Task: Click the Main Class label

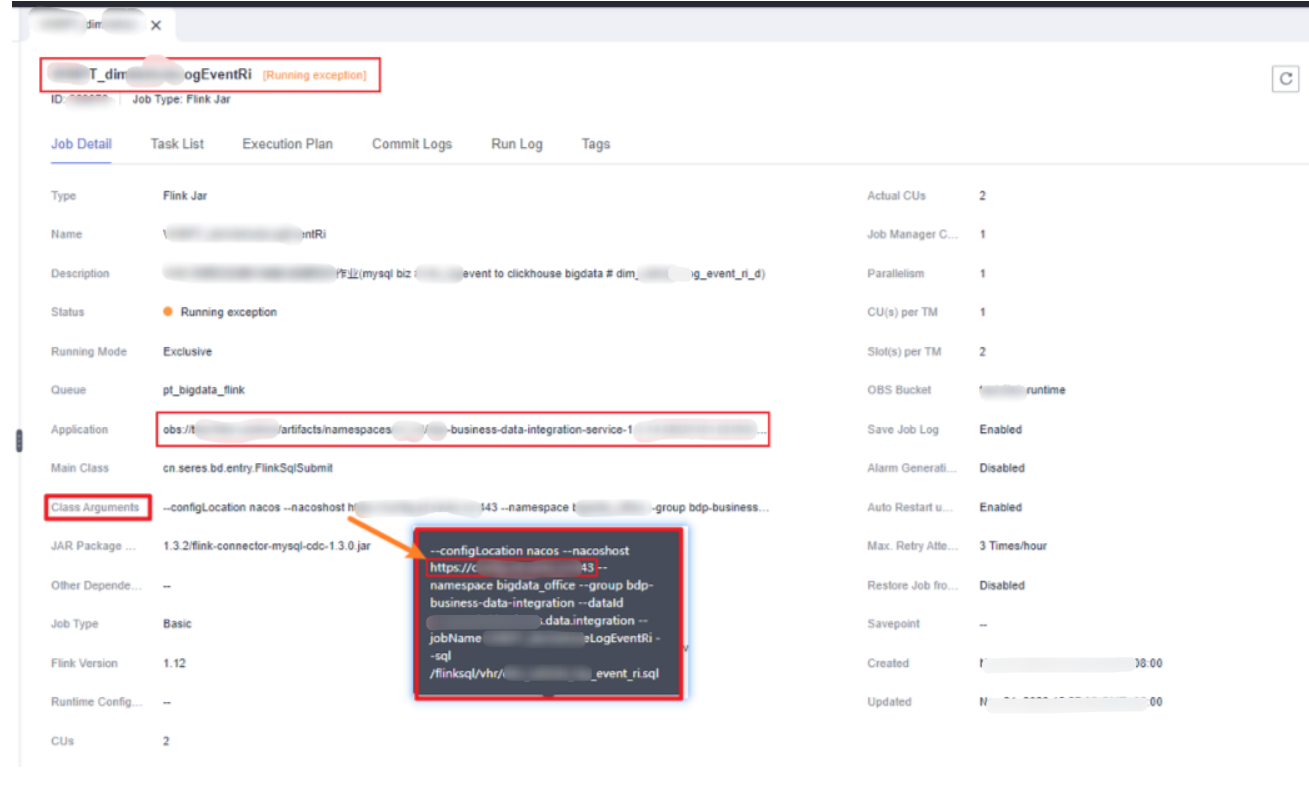Action: 80,468
